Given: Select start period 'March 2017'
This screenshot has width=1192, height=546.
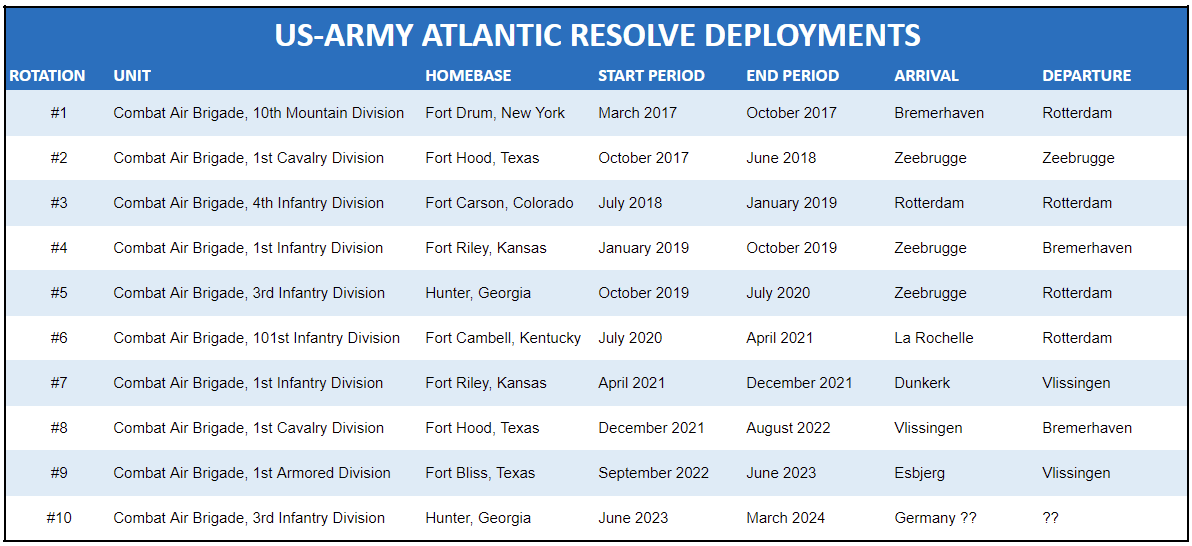Looking at the screenshot, I should click(638, 113).
